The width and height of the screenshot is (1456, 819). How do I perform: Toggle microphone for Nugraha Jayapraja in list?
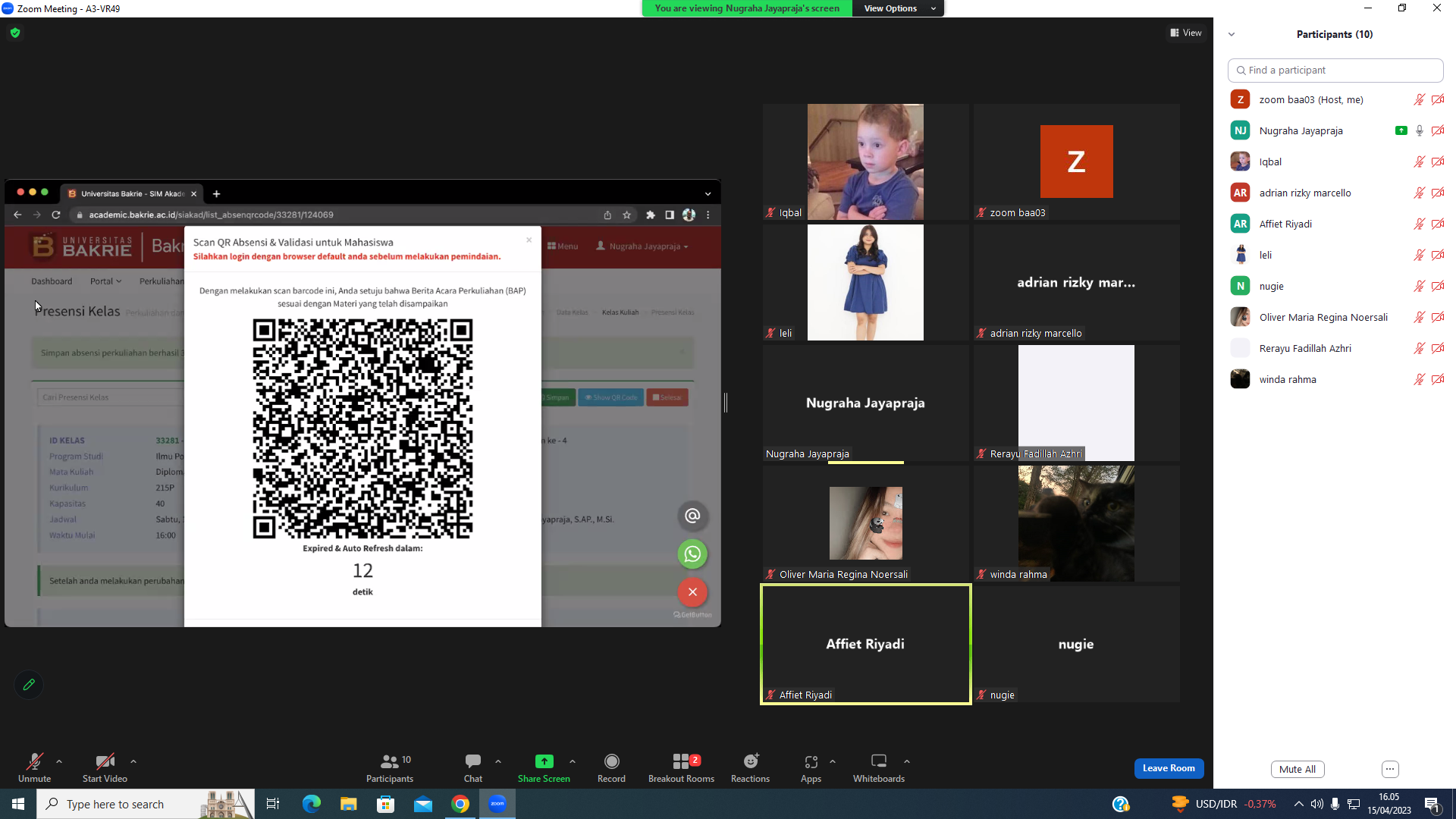1420,130
